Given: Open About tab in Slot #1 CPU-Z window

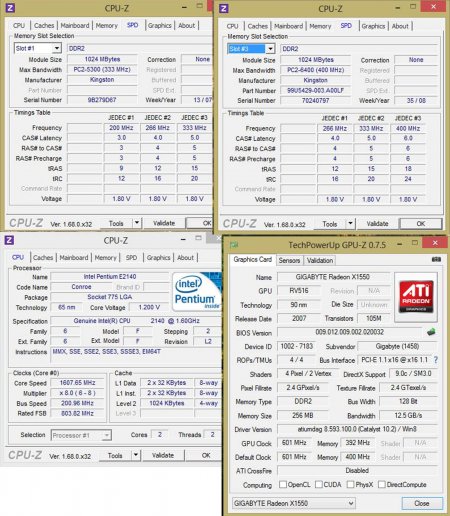Looking at the screenshot, I should pos(186,25).
